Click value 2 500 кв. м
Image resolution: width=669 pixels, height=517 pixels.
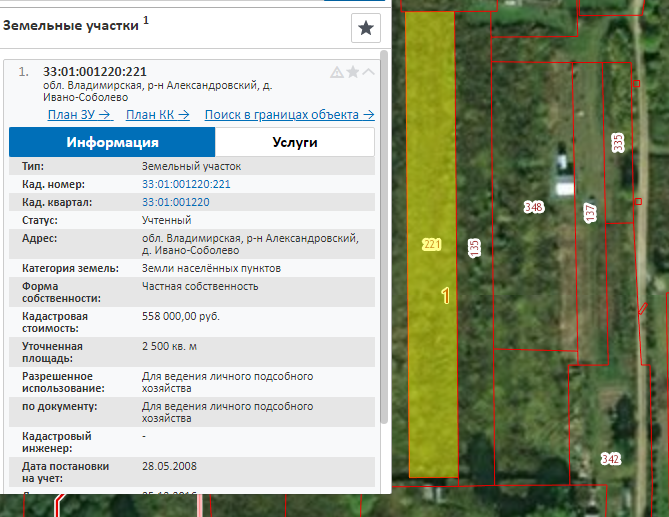(169, 346)
